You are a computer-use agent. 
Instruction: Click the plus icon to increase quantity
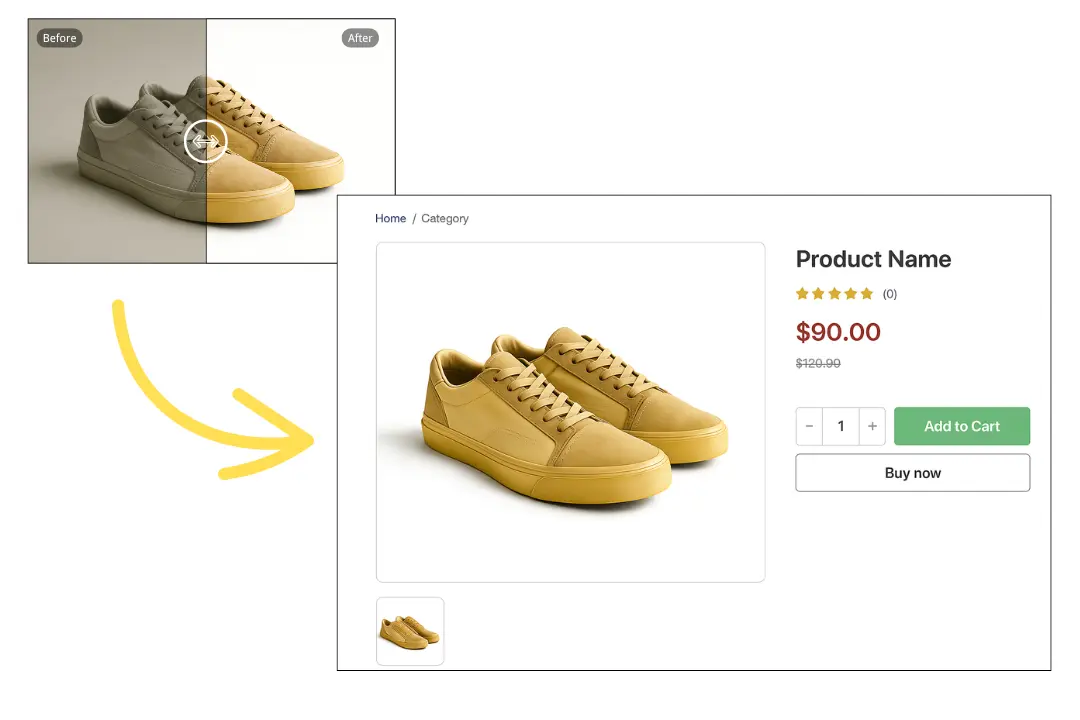click(x=872, y=426)
